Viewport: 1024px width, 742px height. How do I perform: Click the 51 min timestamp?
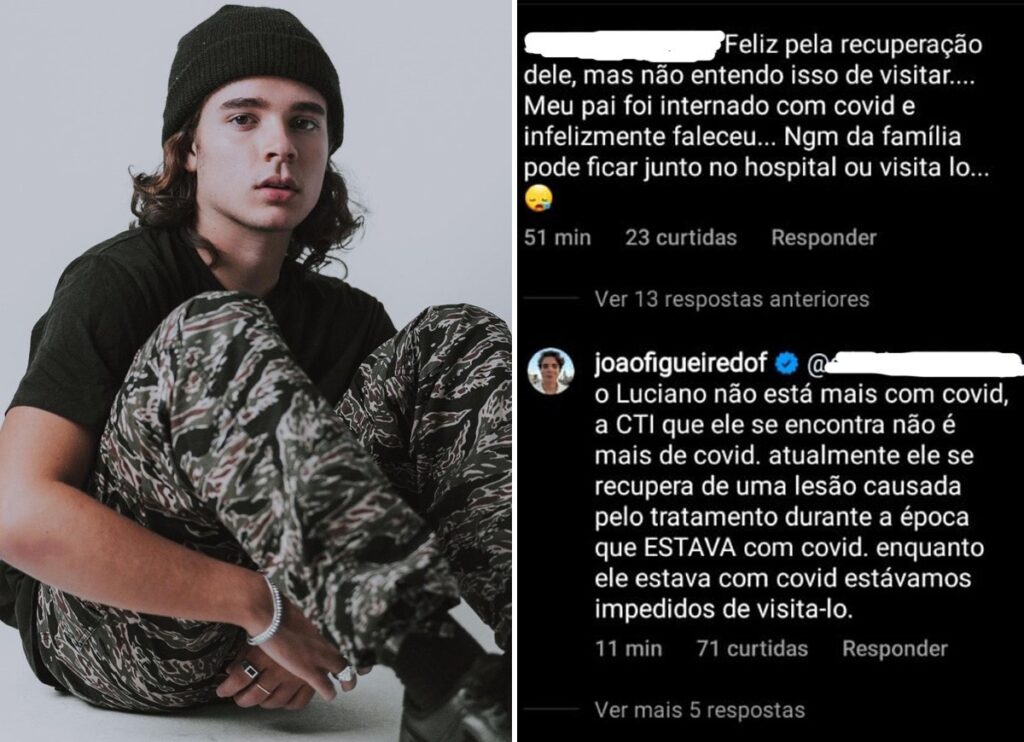pyautogui.click(x=558, y=238)
